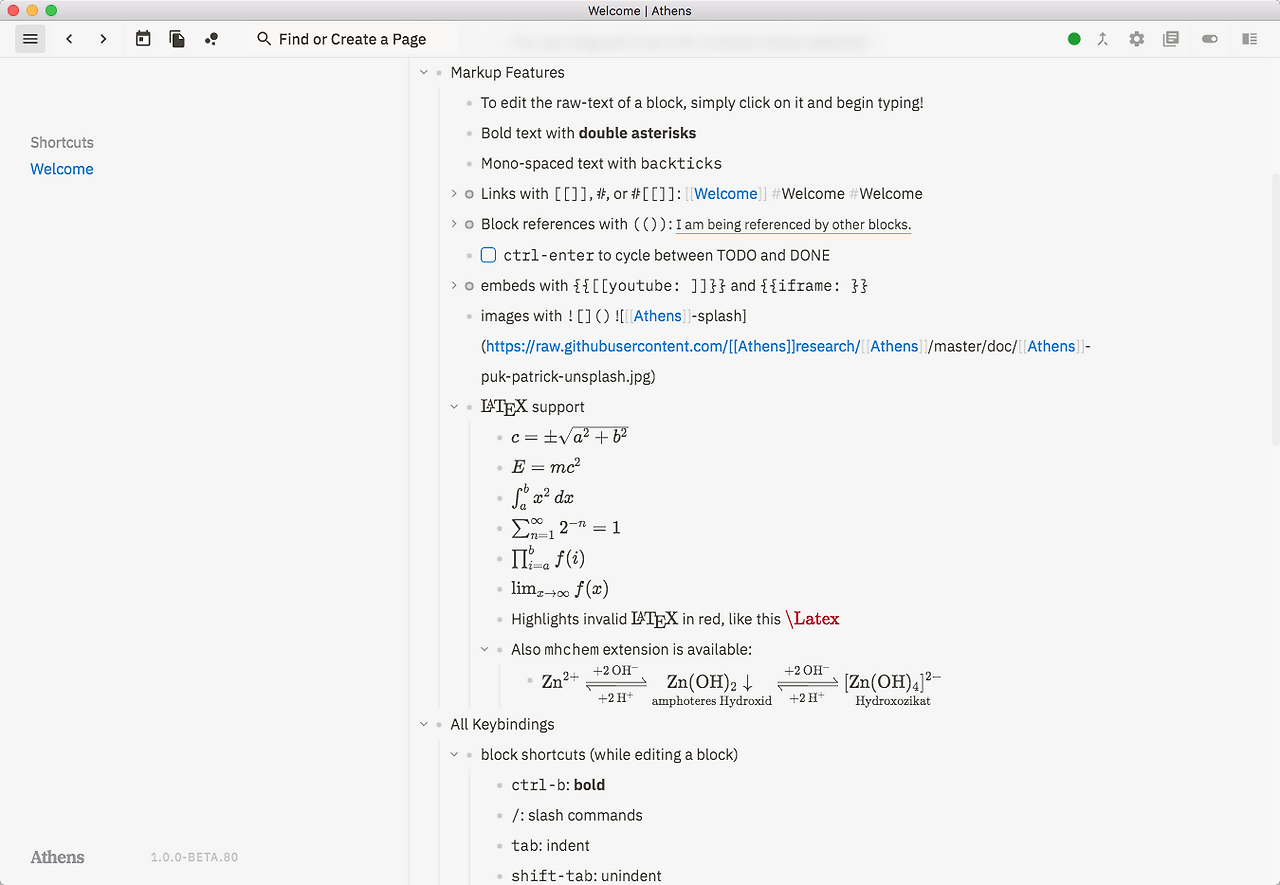Click the green sync status indicator

click(1074, 39)
